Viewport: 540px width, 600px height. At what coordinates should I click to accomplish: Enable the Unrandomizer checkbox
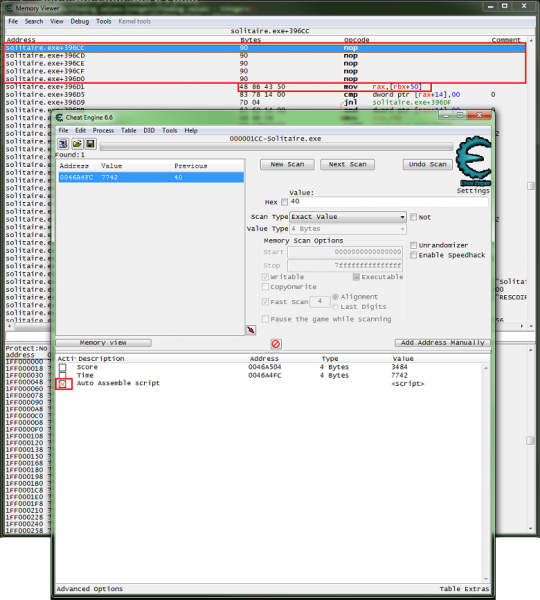coord(413,245)
